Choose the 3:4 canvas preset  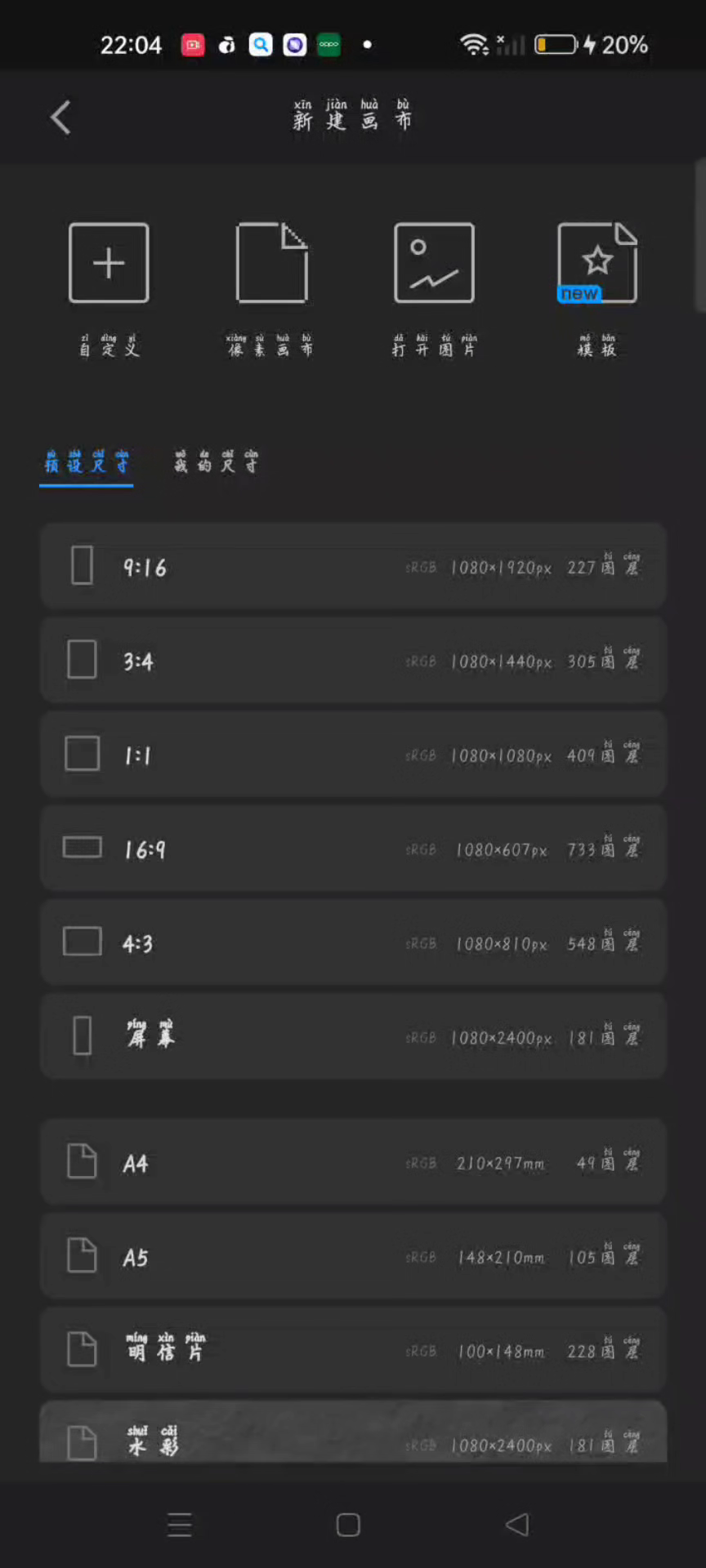click(x=353, y=661)
